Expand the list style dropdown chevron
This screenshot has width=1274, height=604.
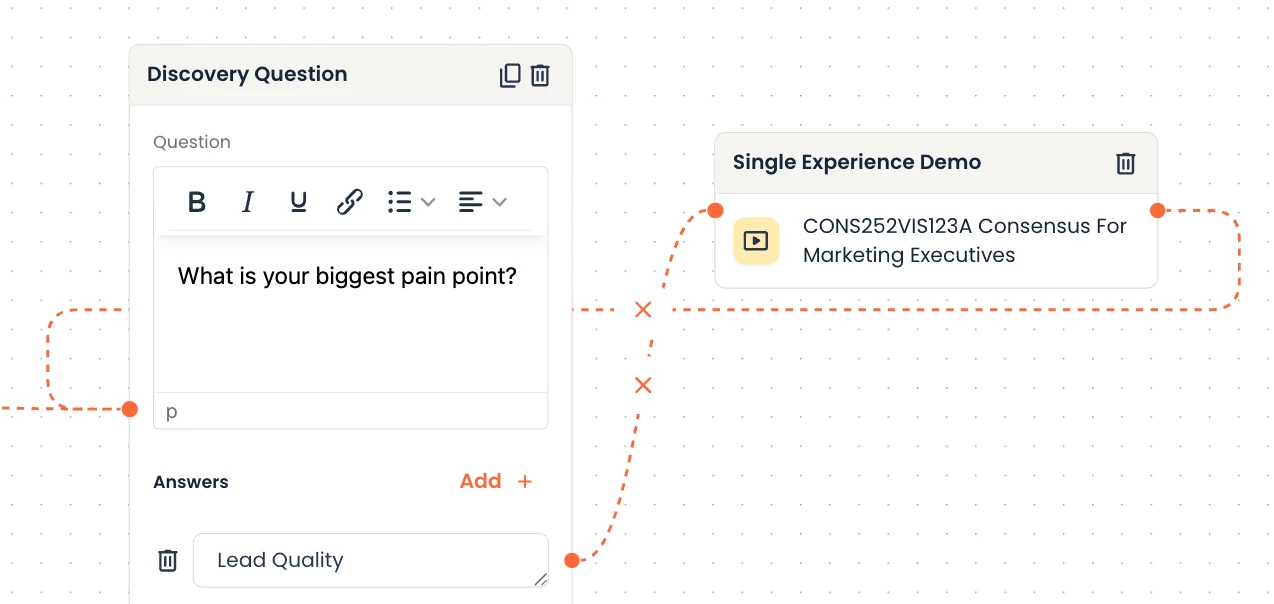coord(428,202)
